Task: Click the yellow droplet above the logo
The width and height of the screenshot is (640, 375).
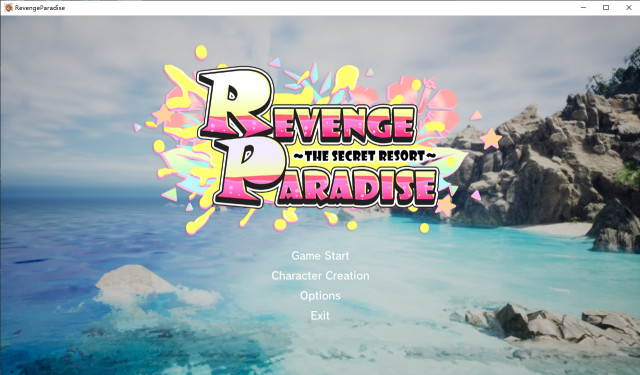Action: click(x=201, y=52)
